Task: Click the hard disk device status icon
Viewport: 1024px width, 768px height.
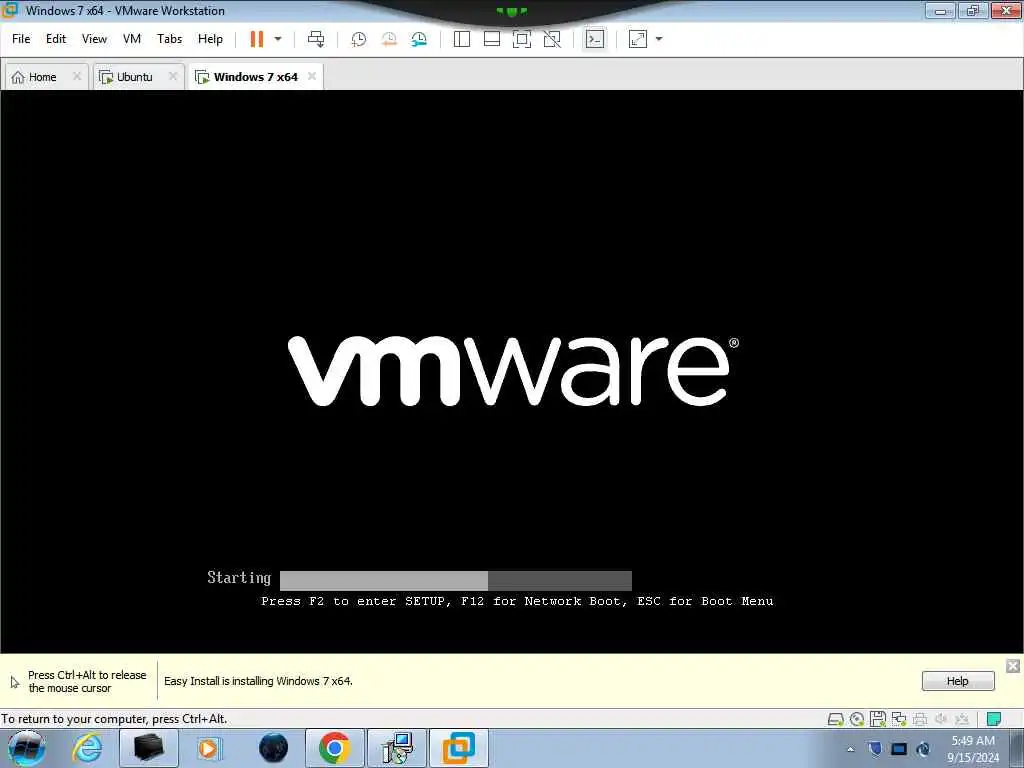Action: point(835,720)
